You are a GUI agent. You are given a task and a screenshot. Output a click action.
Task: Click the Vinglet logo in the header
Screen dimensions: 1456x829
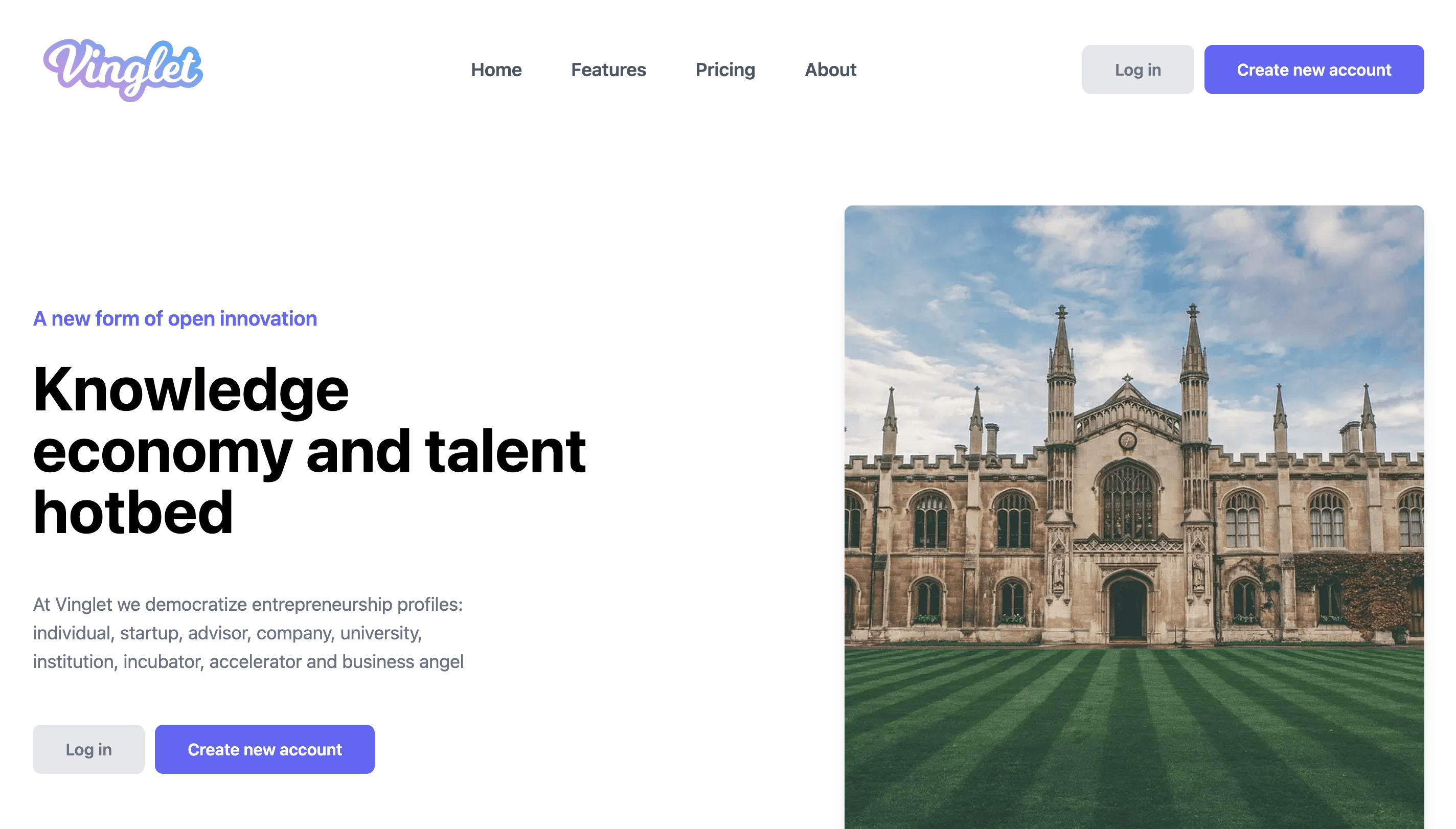tap(123, 70)
